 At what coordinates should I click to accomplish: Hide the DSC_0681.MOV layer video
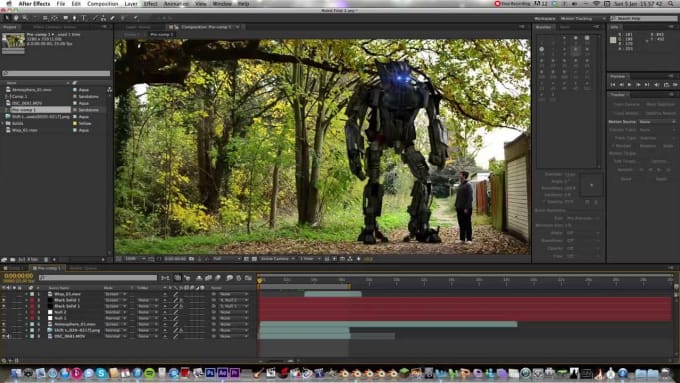pos(4,336)
